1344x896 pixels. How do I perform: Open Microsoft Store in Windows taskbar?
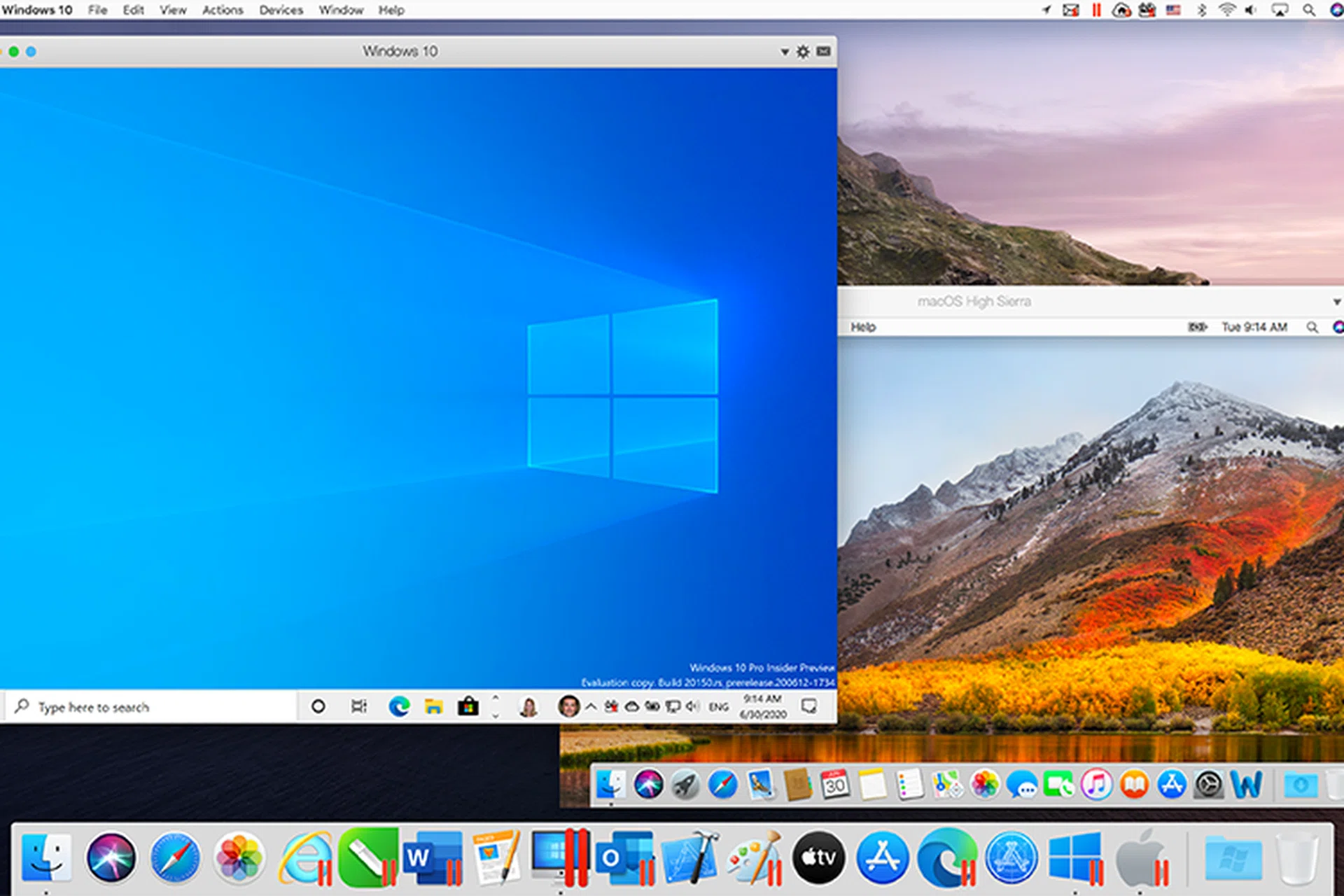(468, 706)
